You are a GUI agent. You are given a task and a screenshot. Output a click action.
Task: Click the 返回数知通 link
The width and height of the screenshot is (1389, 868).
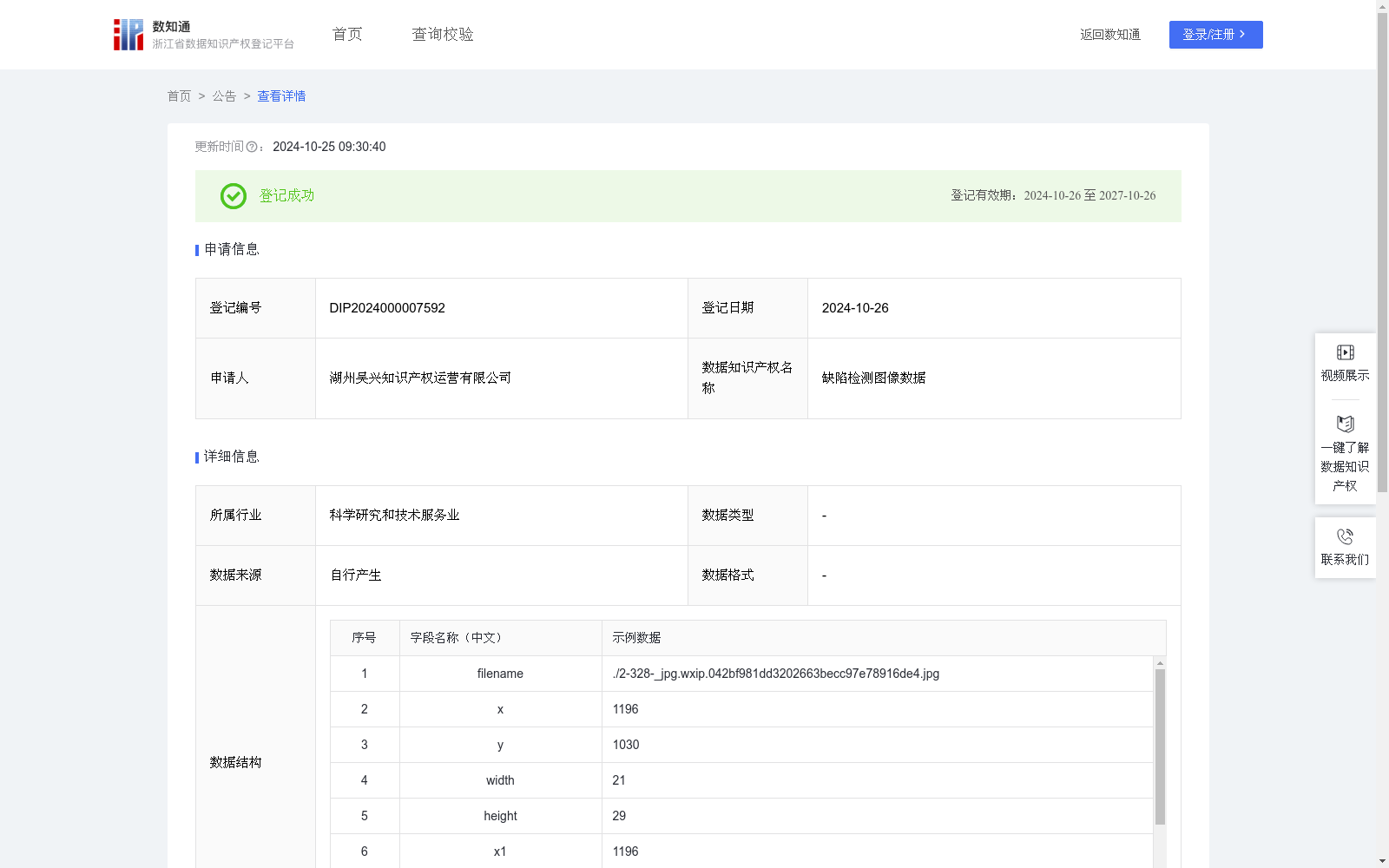pyautogui.click(x=1110, y=35)
